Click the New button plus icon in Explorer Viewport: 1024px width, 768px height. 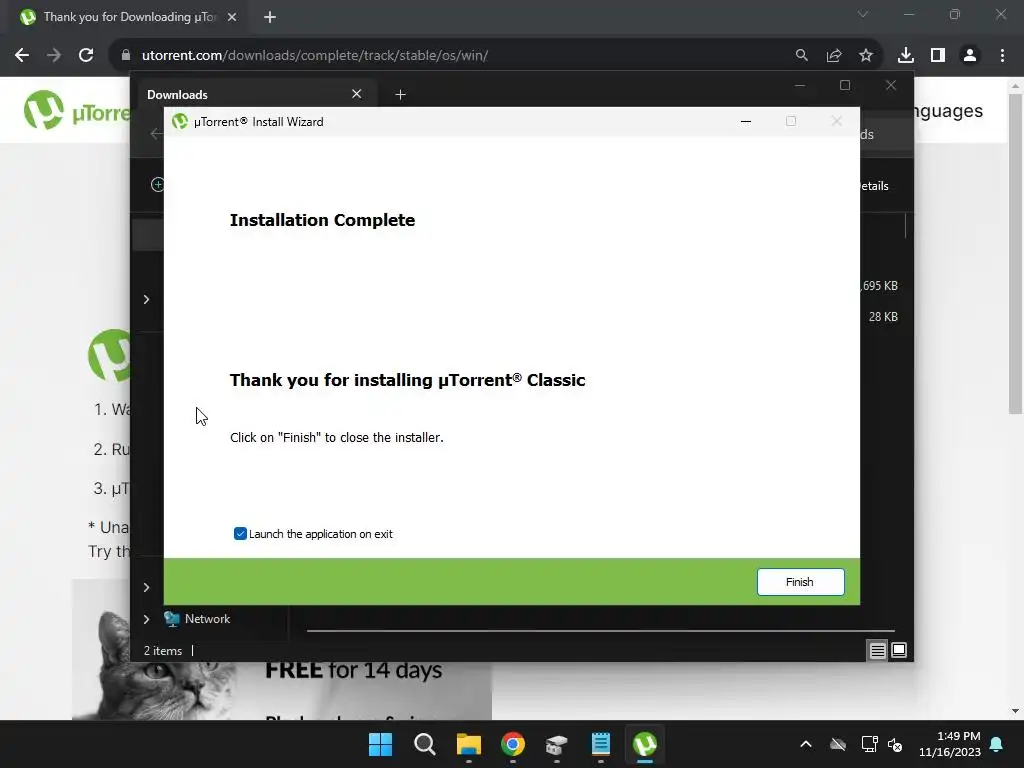pos(157,185)
